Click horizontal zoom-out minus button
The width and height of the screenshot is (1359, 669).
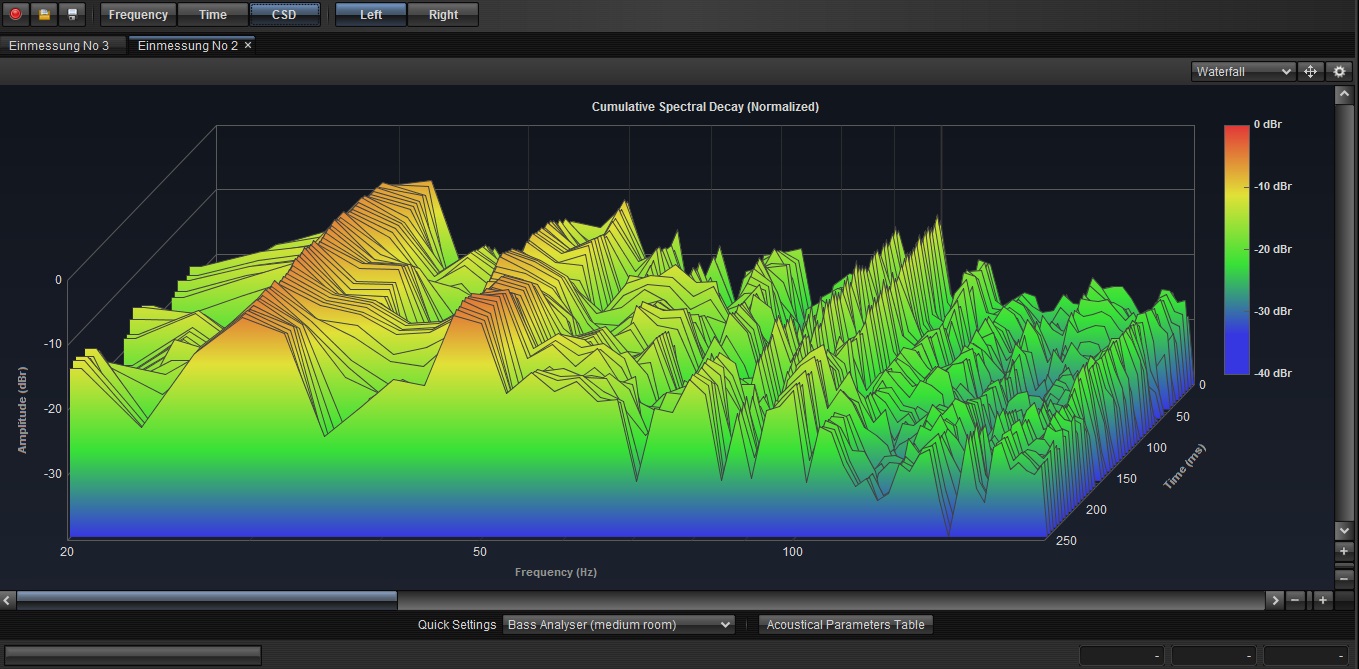pyautogui.click(x=1296, y=600)
